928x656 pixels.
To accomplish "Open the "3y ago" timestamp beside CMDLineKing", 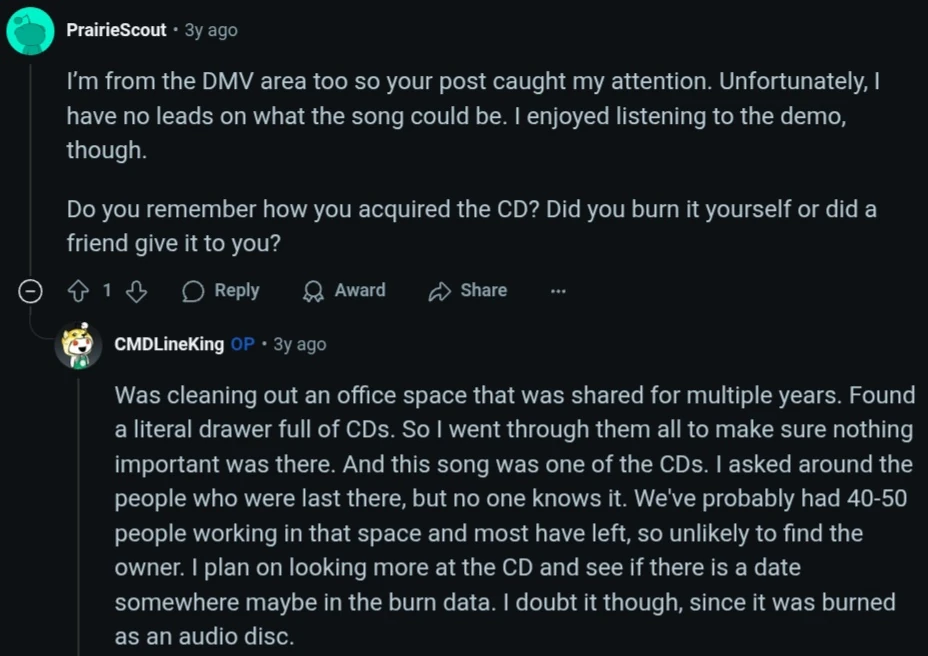I will click(x=300, y=344).
